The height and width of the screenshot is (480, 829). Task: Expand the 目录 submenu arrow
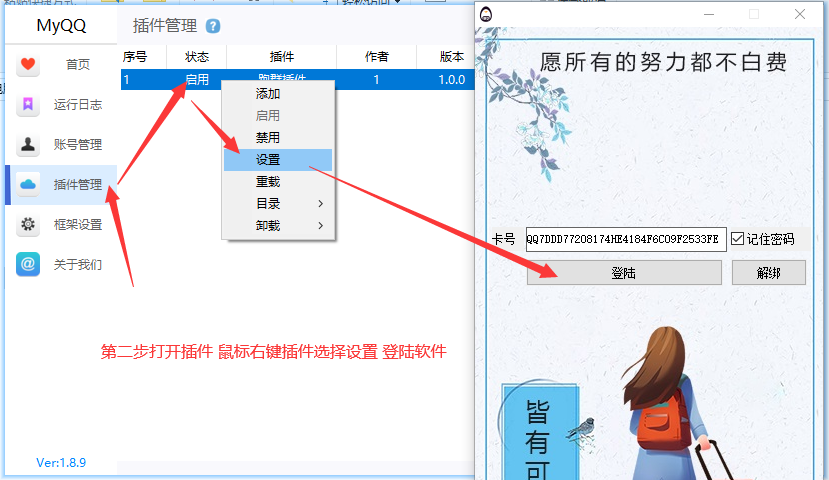(320, 204)
